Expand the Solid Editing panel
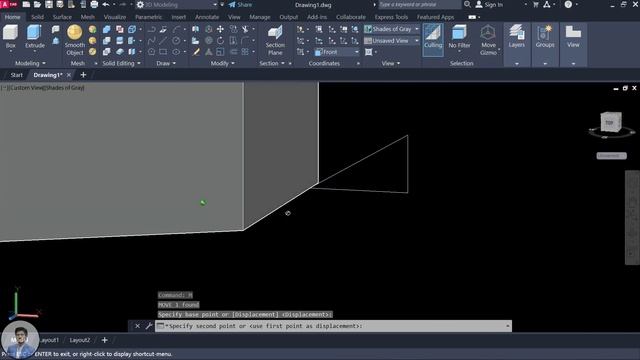This screenshot has width=640, height=360. click(121, 63)
